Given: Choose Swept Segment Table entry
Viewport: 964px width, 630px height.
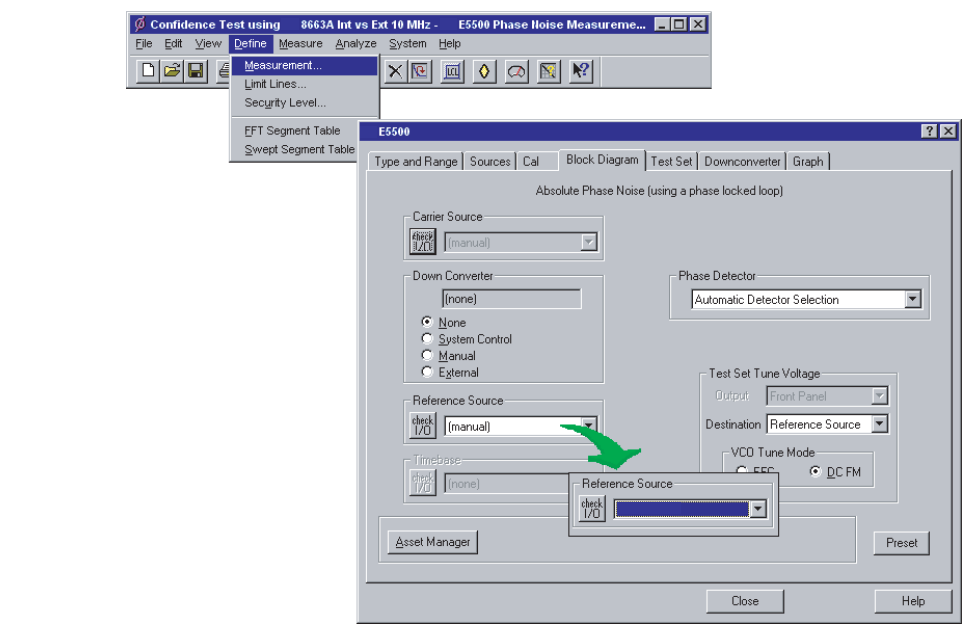Looking at the screenshot, I should (294, 149).
